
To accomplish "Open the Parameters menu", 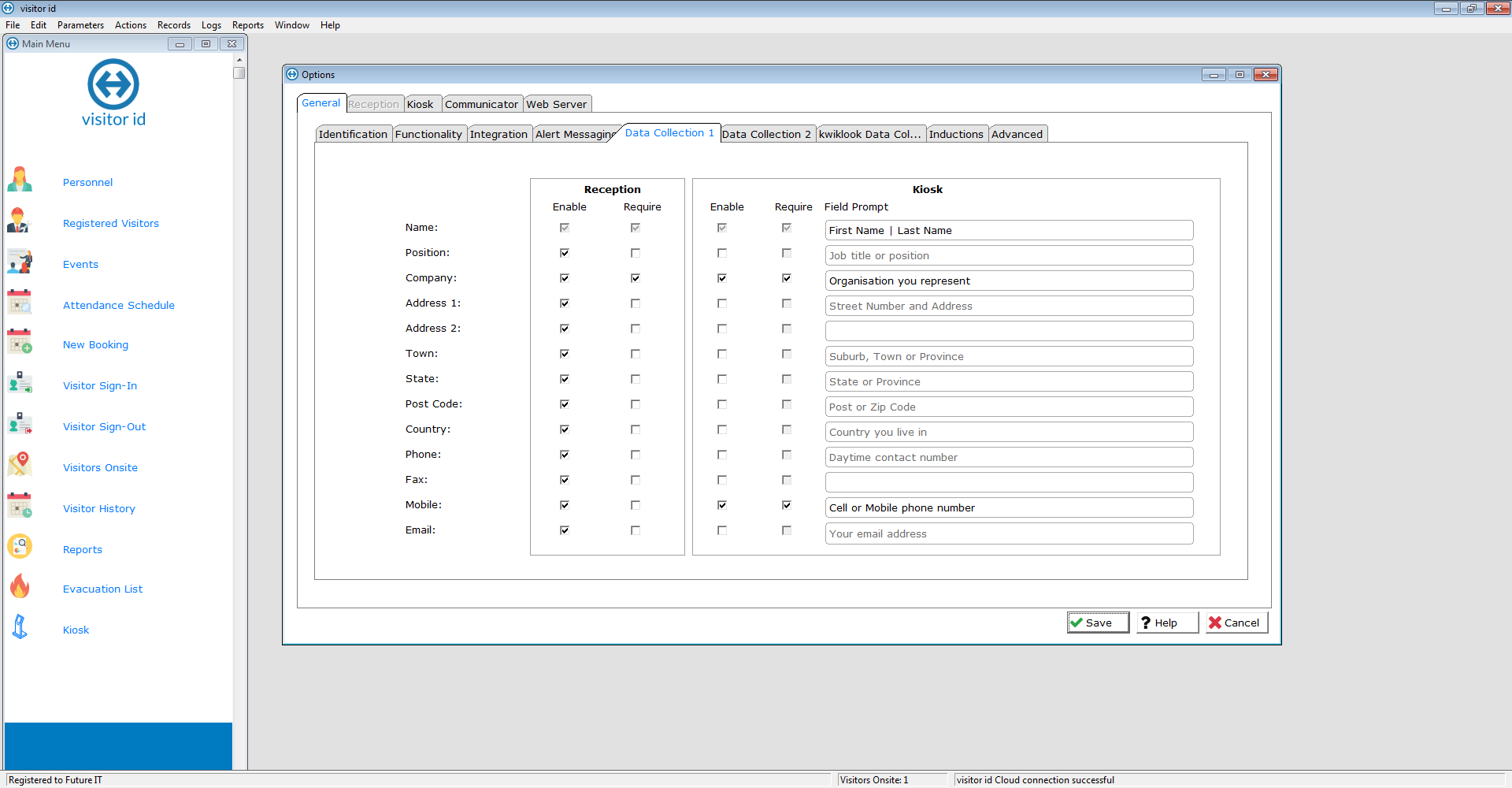I will pyautogui.click(x=80, y=25).
